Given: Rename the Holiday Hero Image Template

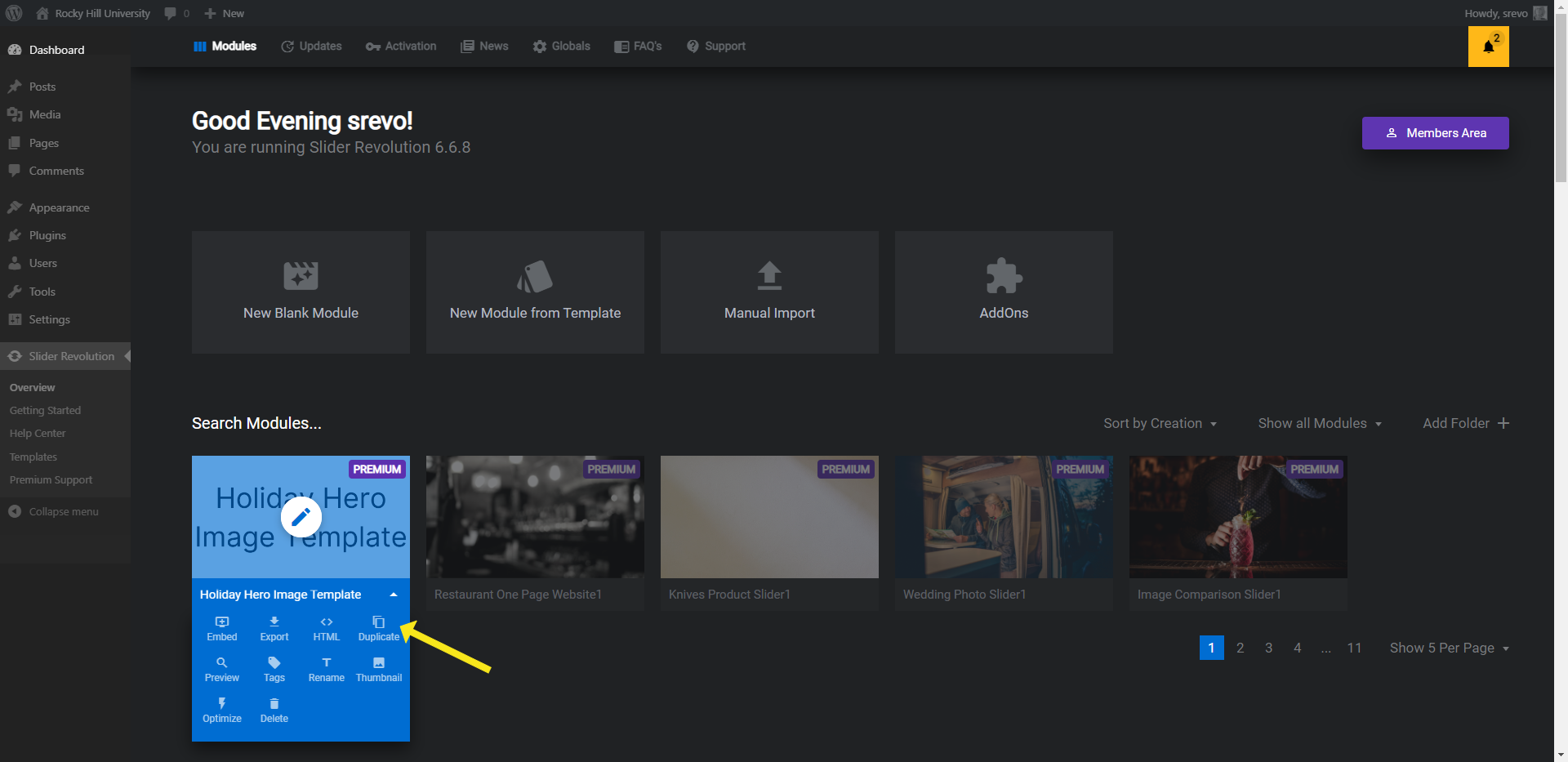Looking at the screenshot, I should coord(326,670).
